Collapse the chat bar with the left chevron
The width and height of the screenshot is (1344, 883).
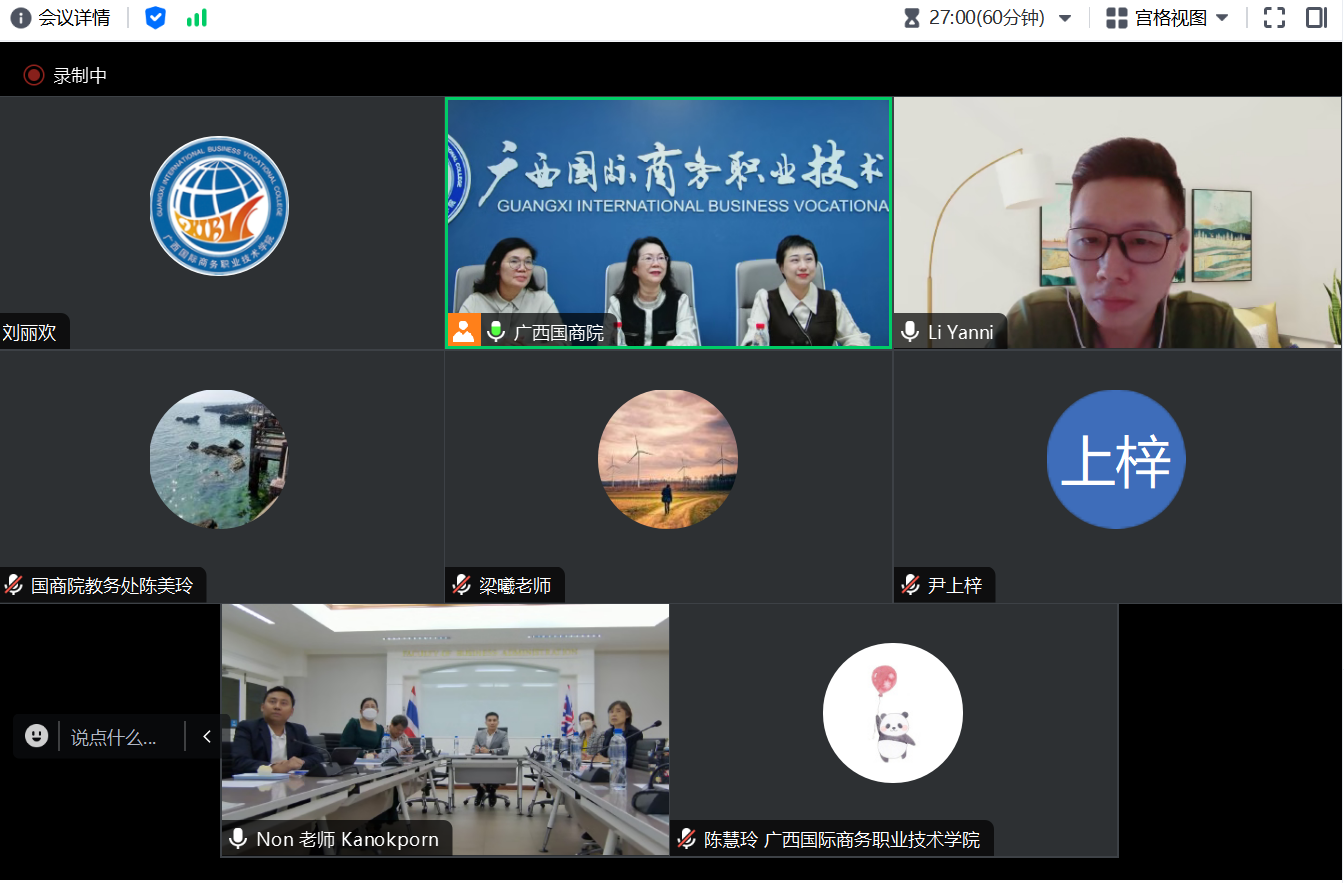click(x=207, y=737)
